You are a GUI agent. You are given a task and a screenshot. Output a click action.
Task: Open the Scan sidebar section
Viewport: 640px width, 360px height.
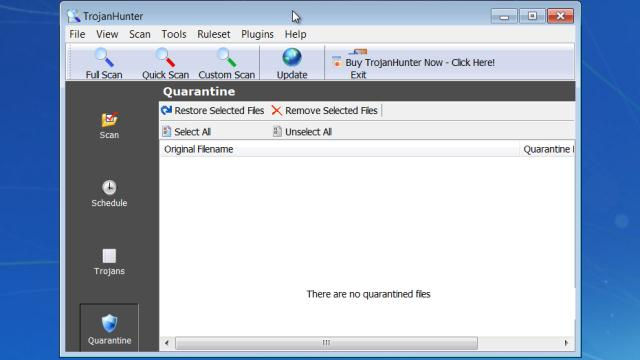(109, 126)
